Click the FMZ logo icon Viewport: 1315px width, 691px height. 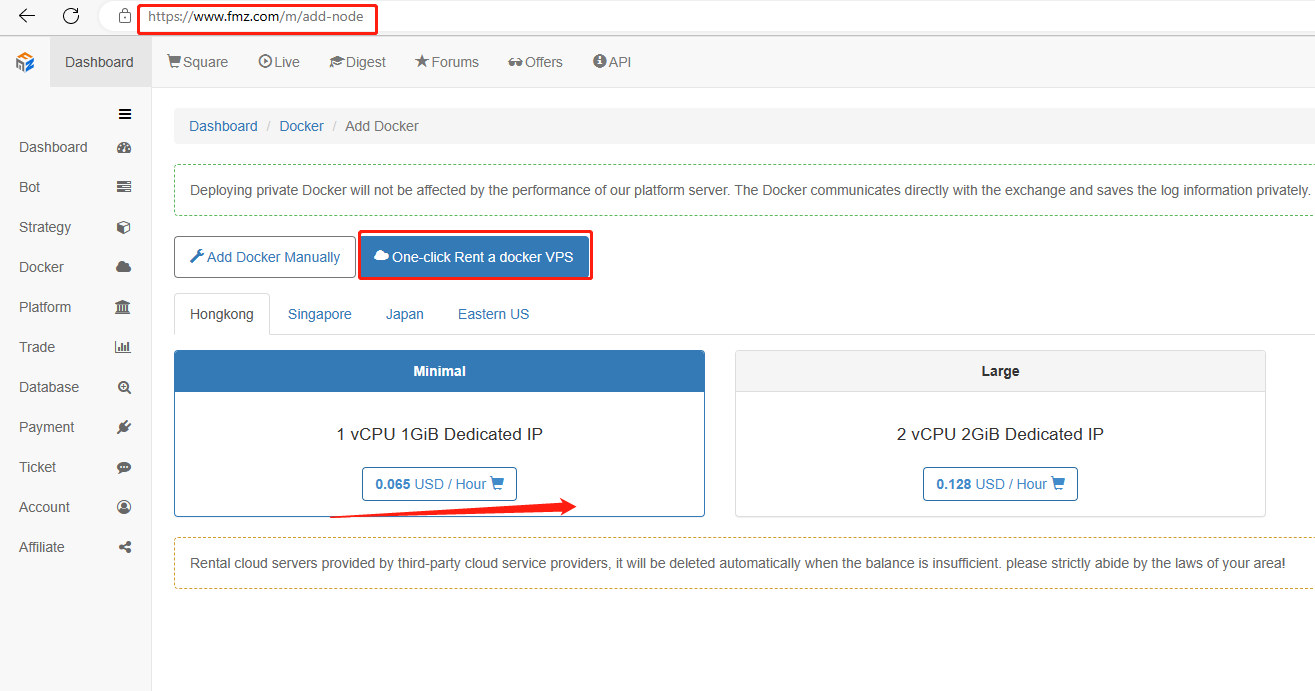(x=25, y=62)
